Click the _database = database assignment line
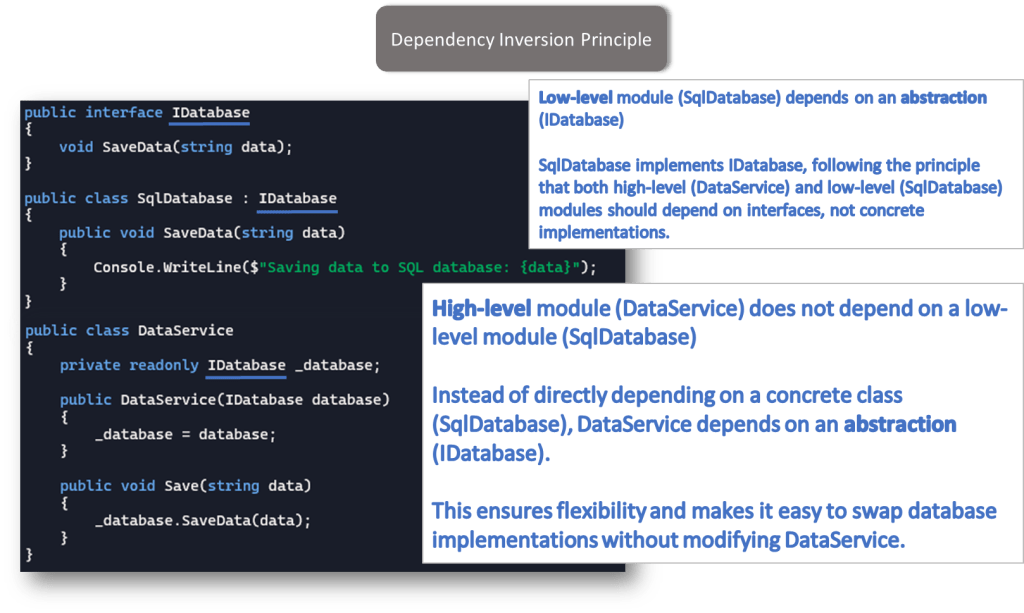Screen dimensions: 1024x613 (184, 434)
